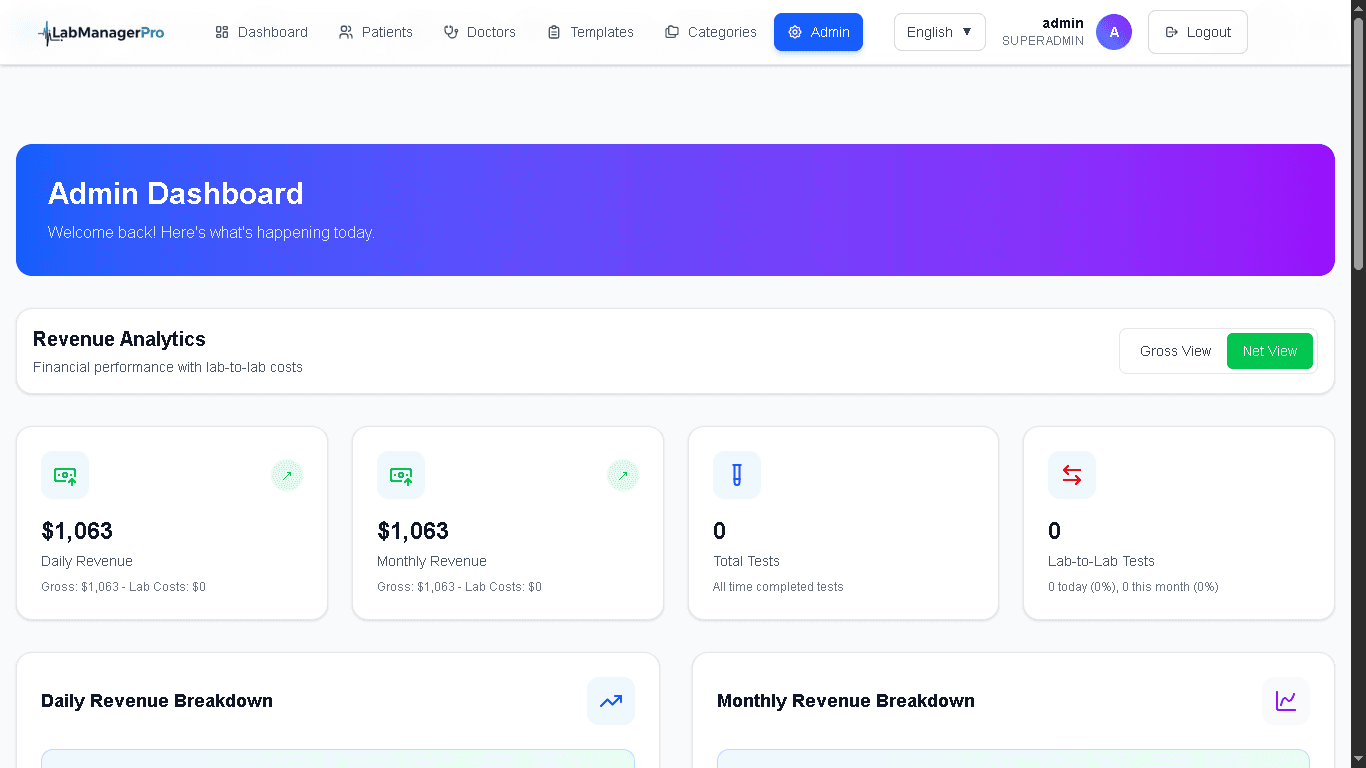
Task: Select the Dashboard grid icon in navigation
Action: (x=221, y=31)
